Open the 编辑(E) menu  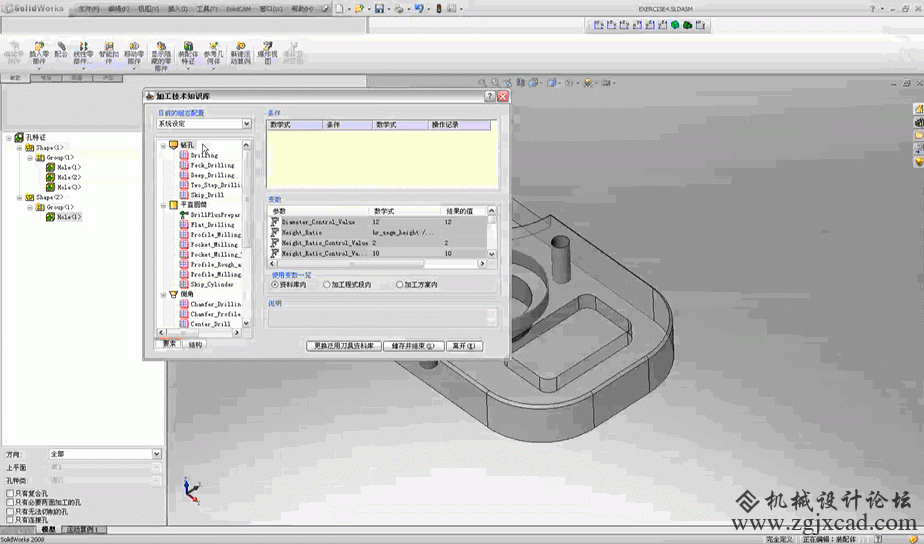118,9
